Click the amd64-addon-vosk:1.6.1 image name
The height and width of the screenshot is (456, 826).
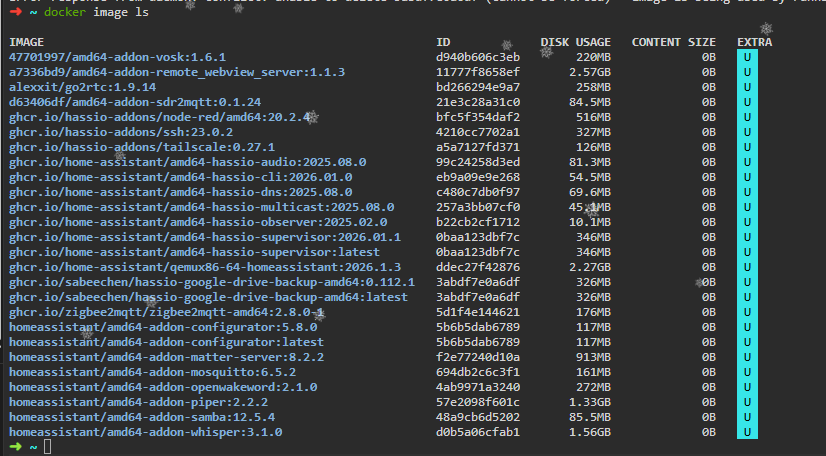[x=117, y=58]
